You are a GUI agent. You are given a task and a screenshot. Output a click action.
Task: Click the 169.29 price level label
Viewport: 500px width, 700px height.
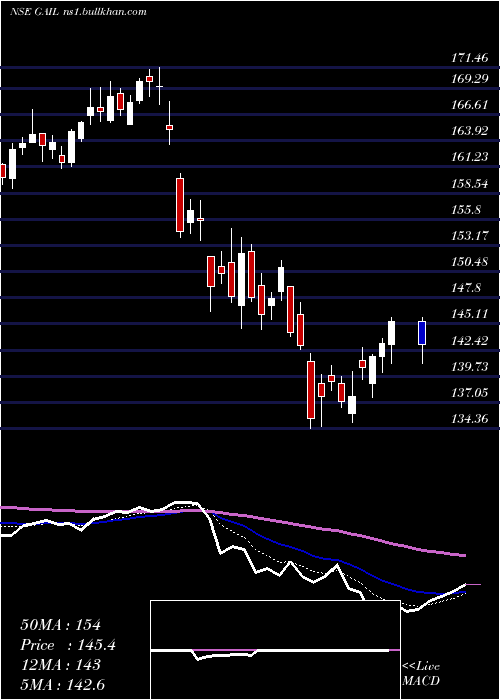[469, 79]
